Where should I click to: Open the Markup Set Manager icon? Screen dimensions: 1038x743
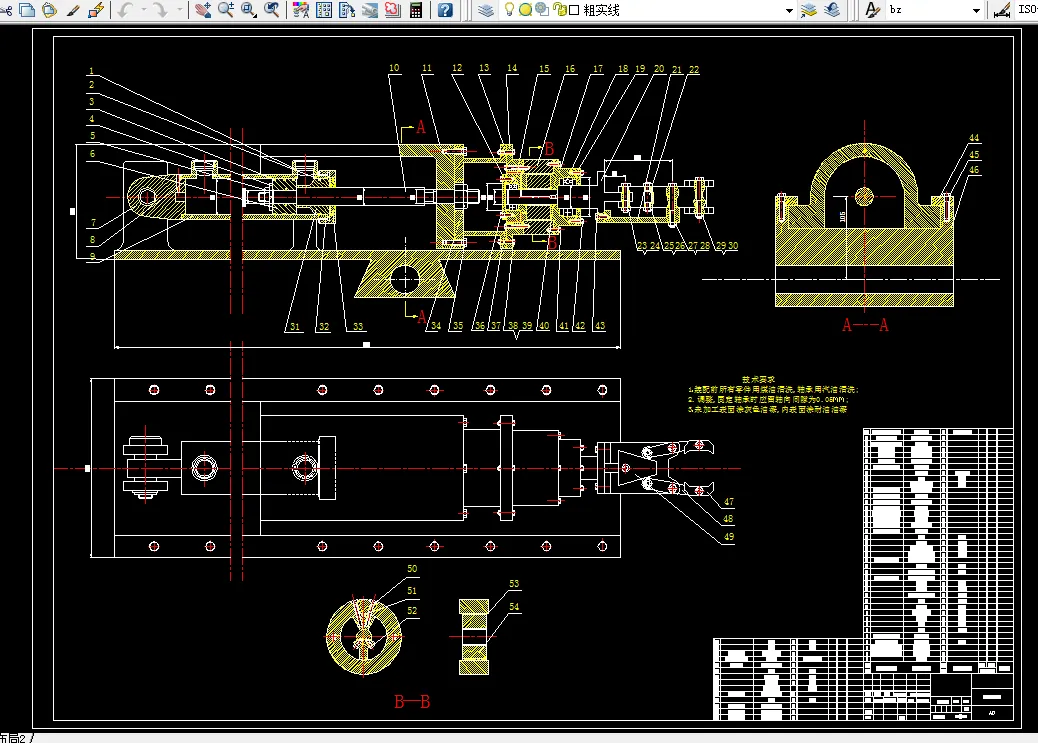coord(393,10)
